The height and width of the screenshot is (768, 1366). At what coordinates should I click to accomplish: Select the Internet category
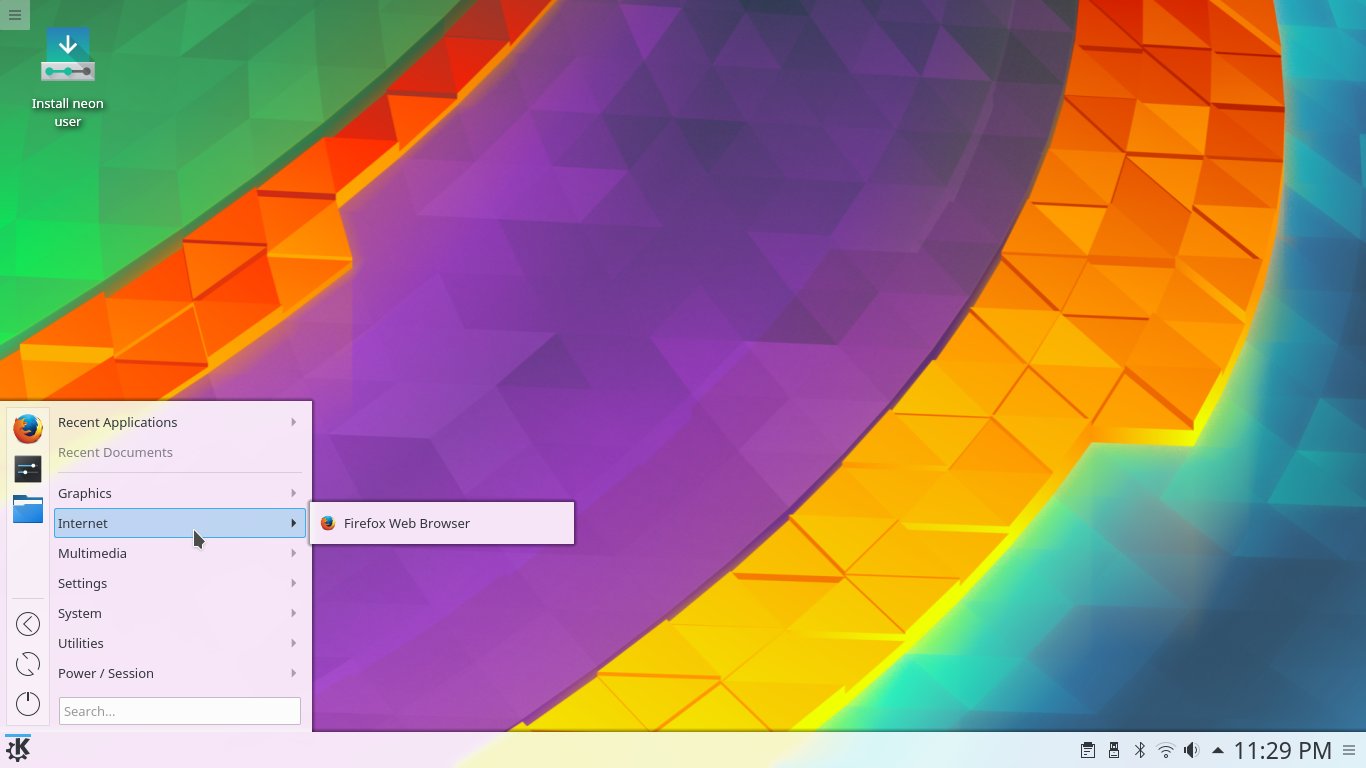click(180, 523)
